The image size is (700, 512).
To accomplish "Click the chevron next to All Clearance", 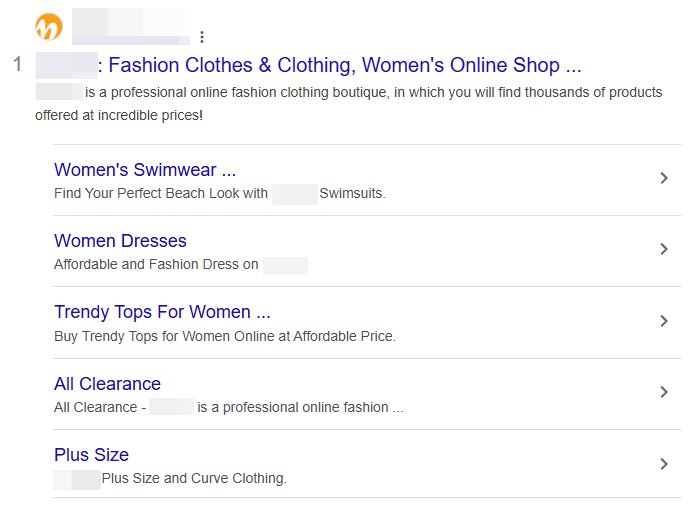I will point(664,392).
